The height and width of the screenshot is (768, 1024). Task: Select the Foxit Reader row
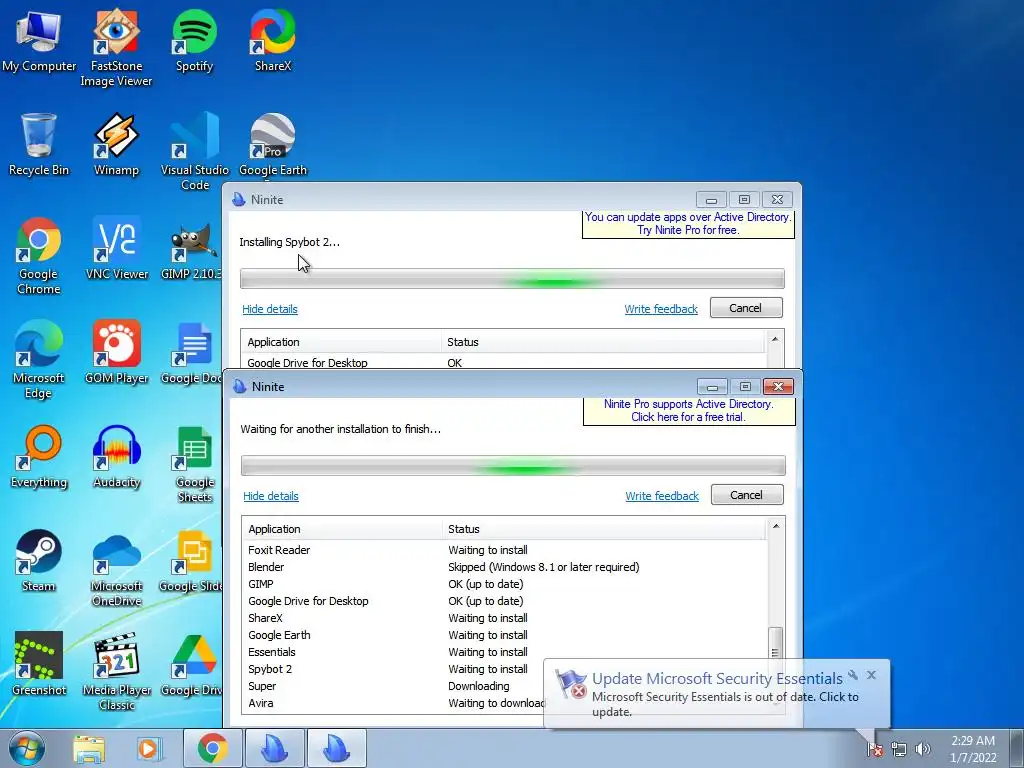(x=505, y=550)
